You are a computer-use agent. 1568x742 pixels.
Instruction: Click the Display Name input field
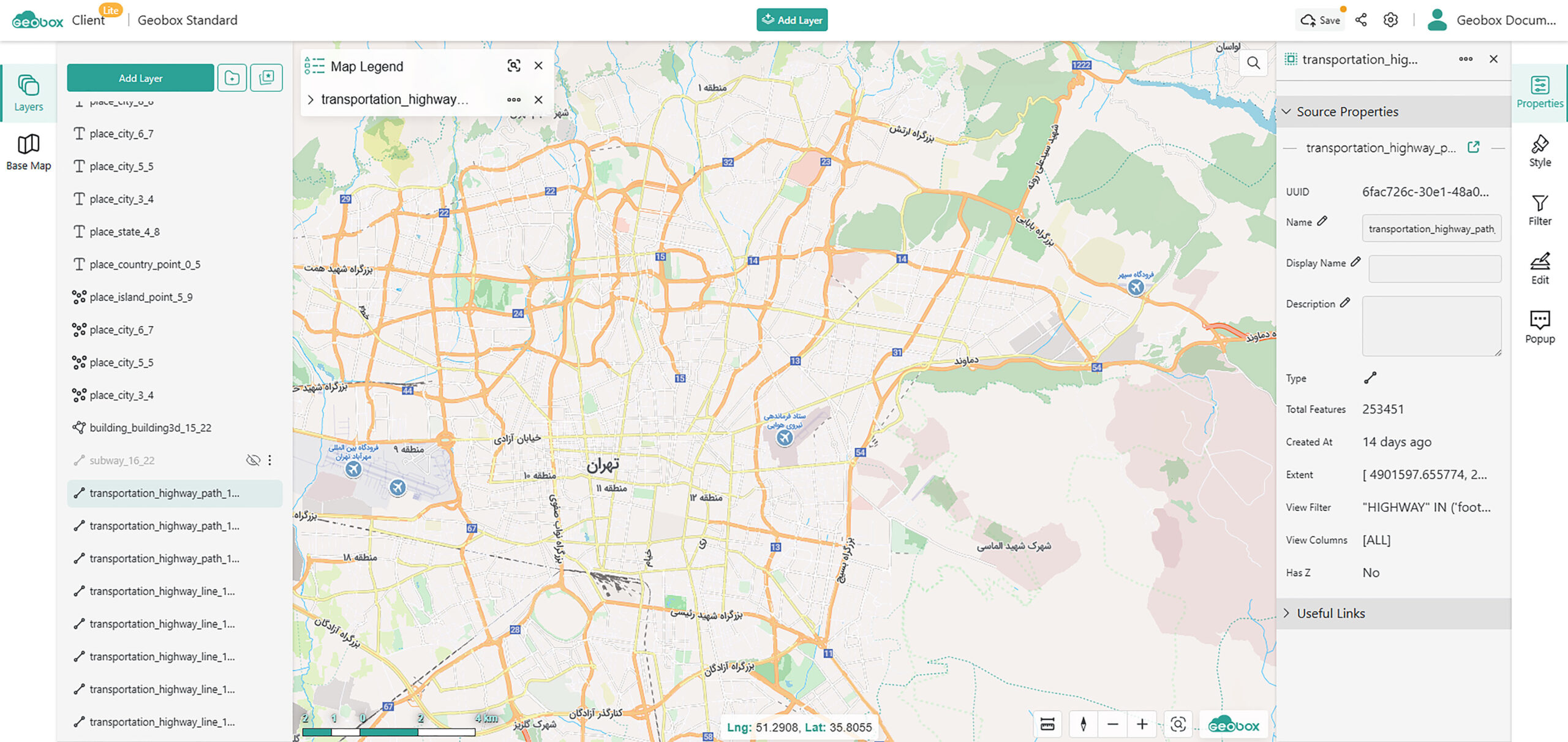(x=1434, y=268)
